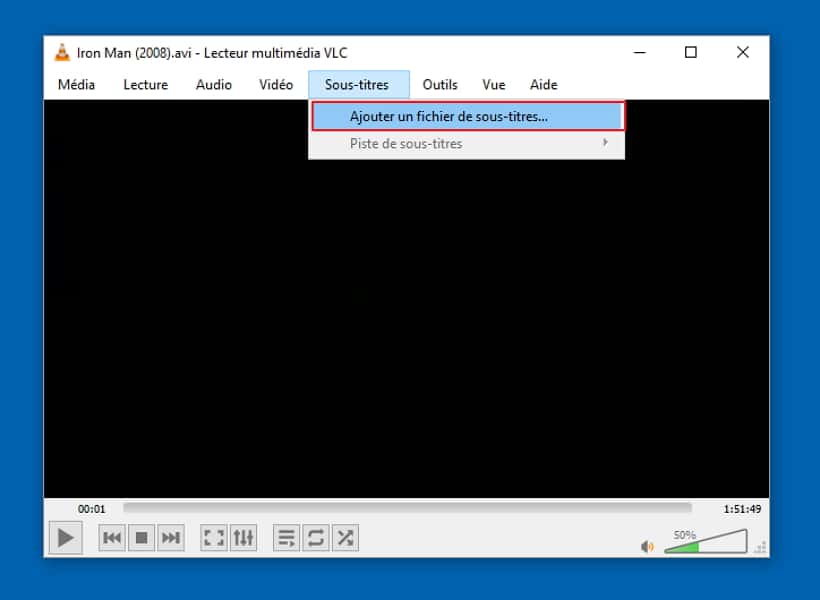Open the Média menu

[76, 84]
